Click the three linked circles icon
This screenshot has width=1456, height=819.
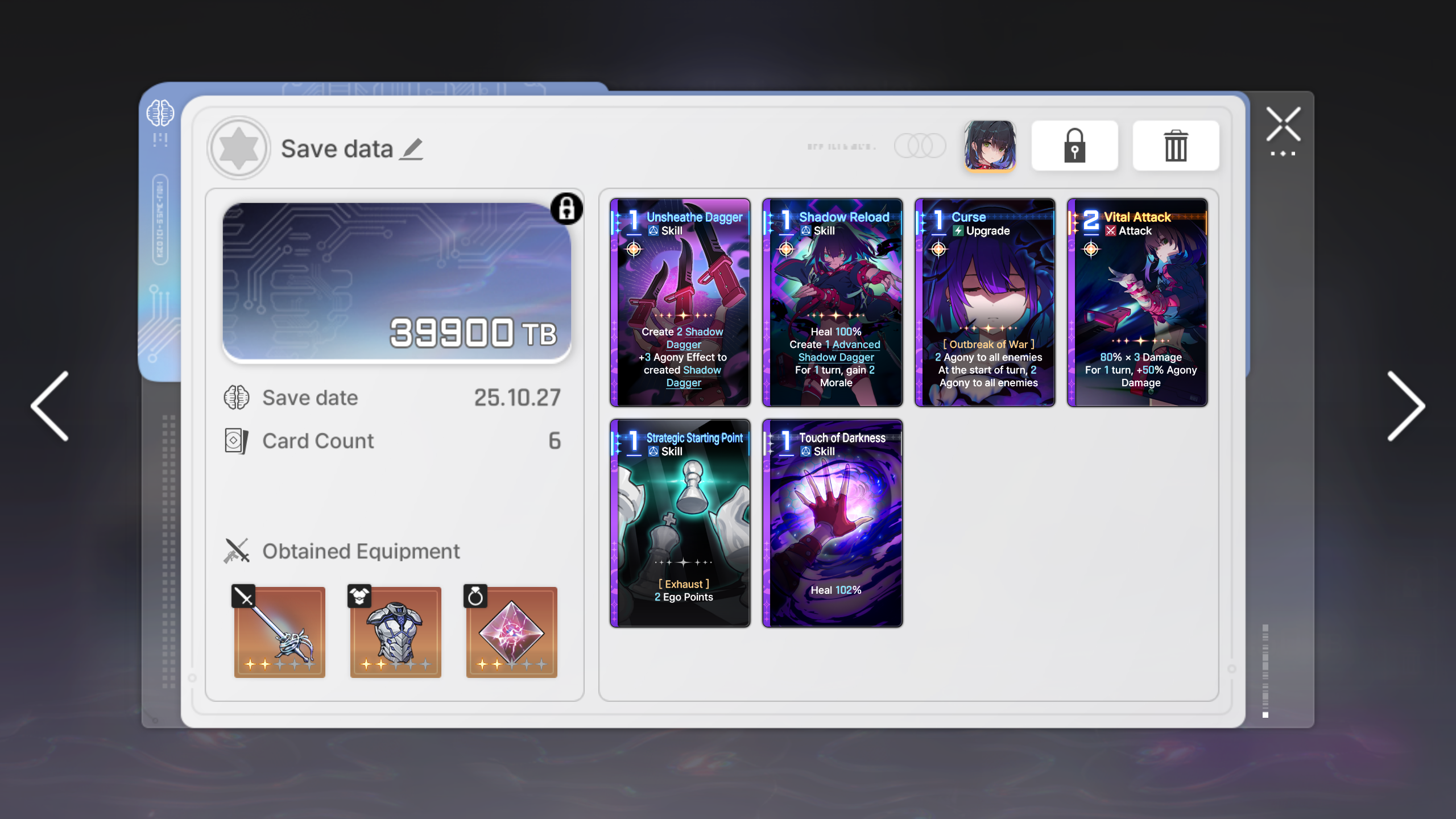pos(920,146)
